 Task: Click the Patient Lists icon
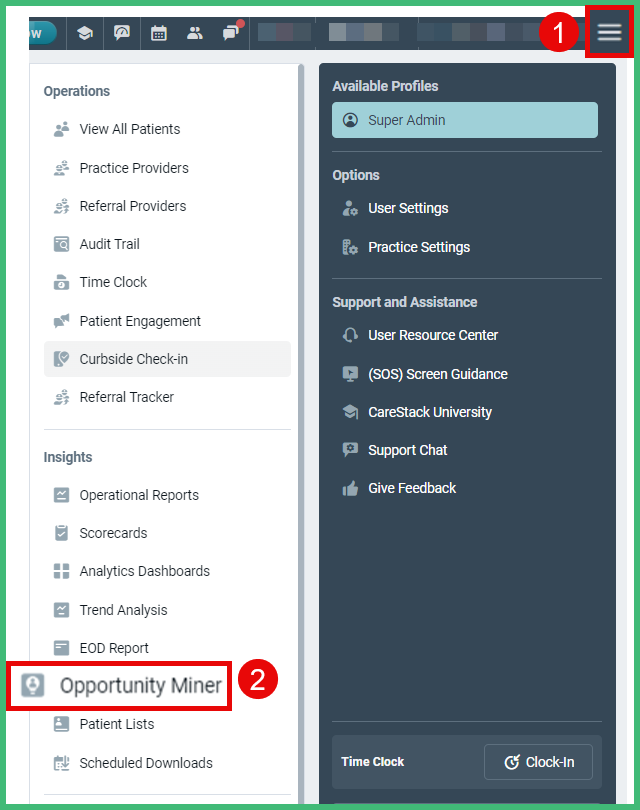(x=61, y=724)
